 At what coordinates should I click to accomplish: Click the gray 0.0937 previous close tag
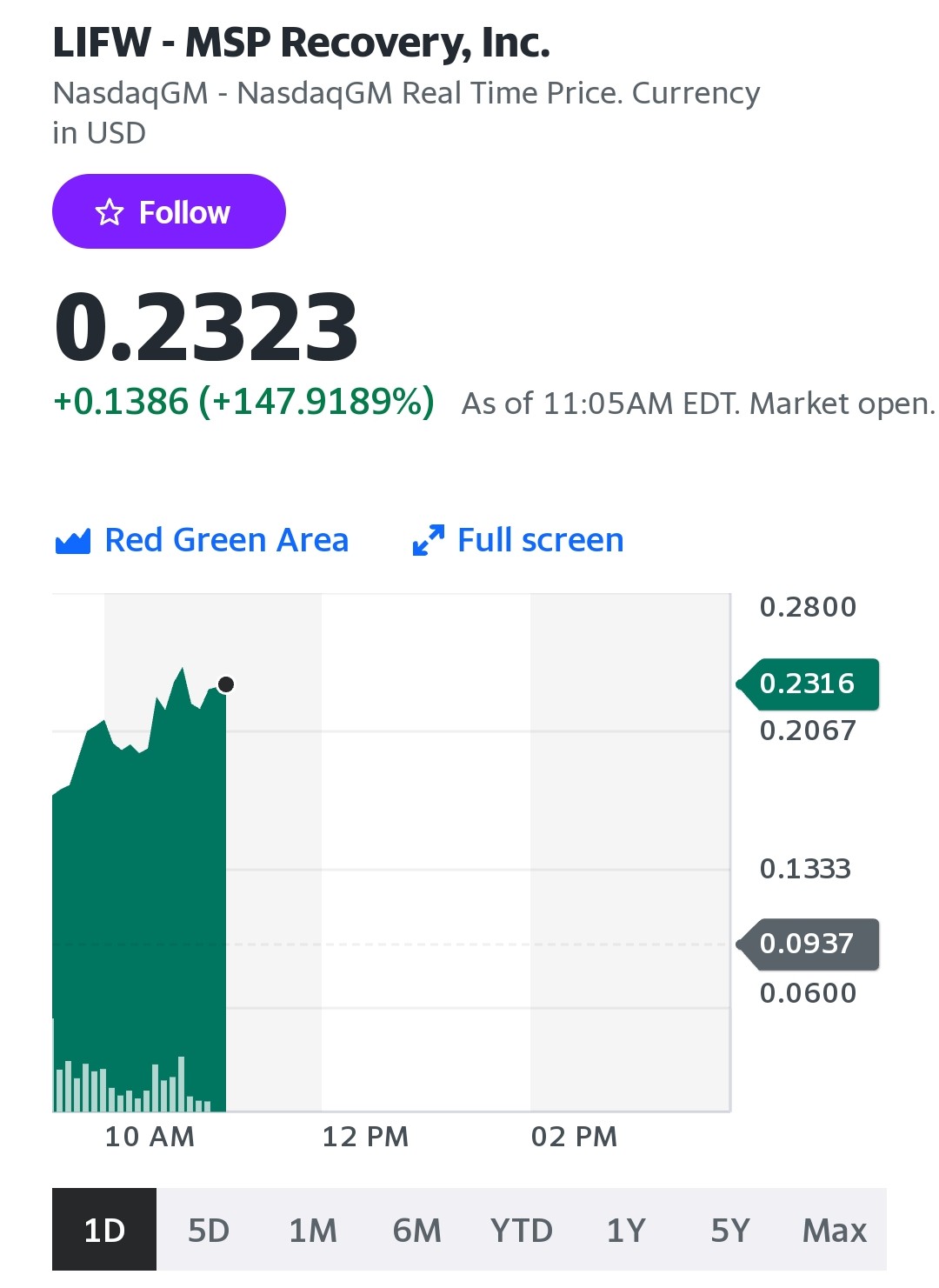coord(808,944)
